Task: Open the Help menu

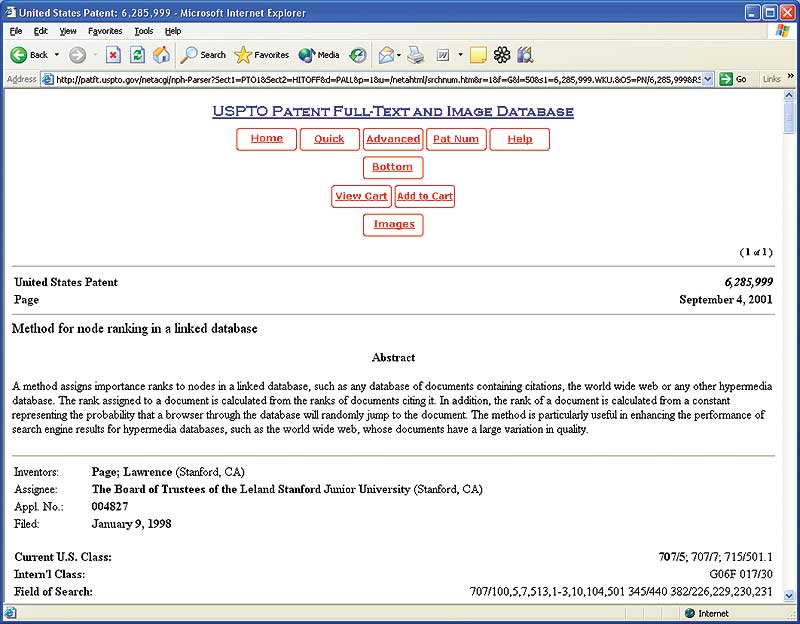Action: pos(173,31)
